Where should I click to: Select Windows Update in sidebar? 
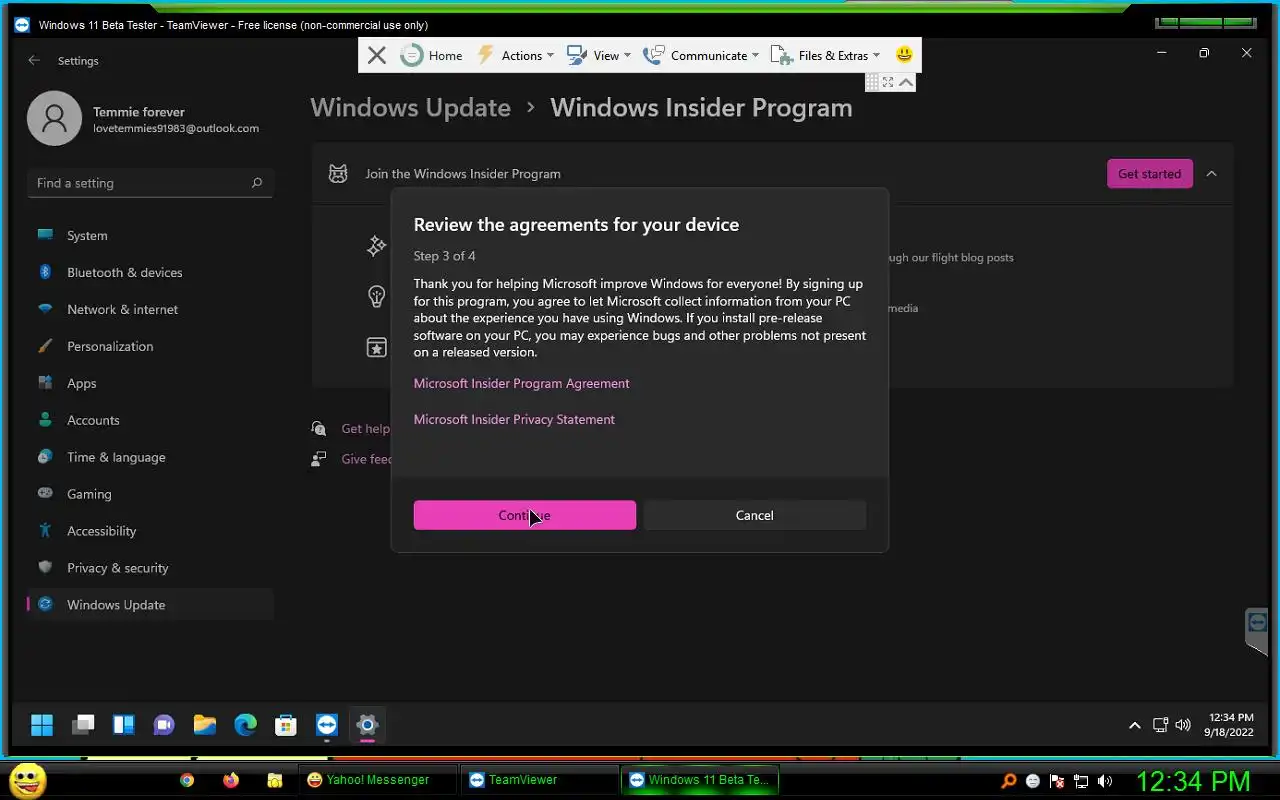(150, 605)
